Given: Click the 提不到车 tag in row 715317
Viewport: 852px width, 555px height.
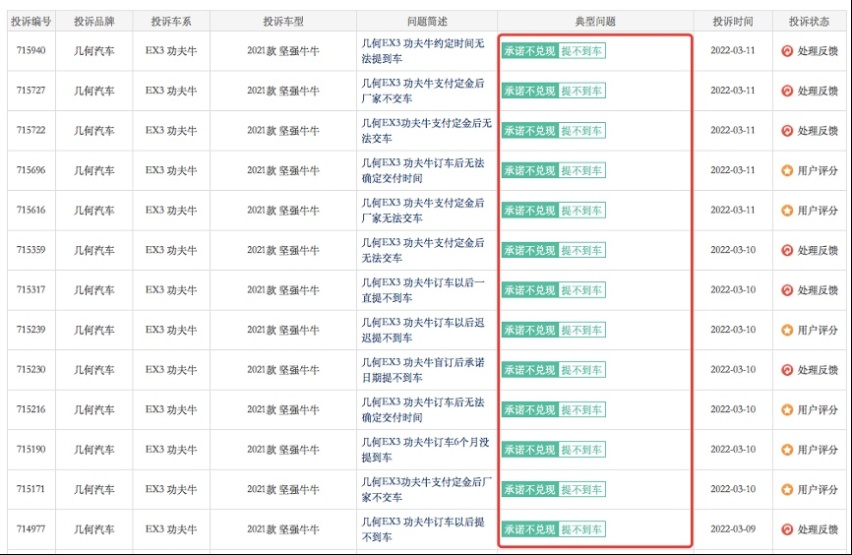Looking at the screenshot, I should pos(582,290).
